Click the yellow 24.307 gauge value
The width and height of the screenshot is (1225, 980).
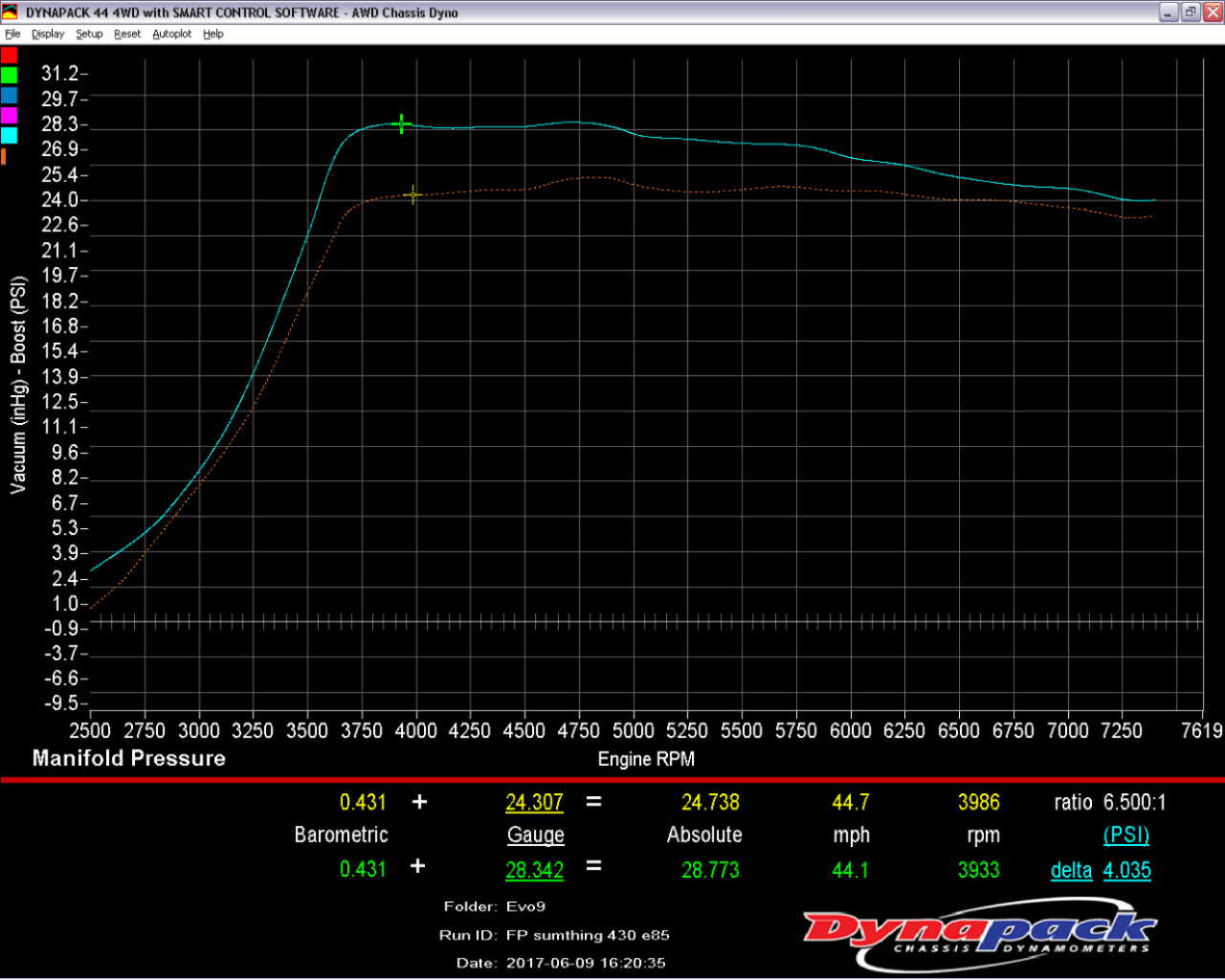click(534, 803)
